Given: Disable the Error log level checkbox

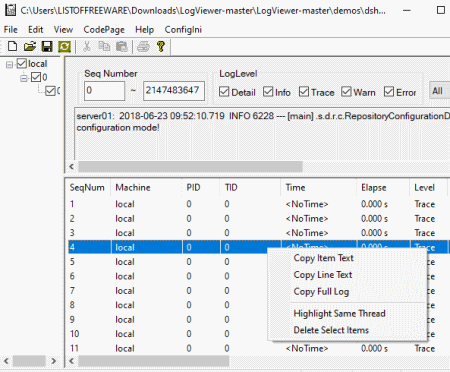Looking at the screenshot, I should (x=389, y=92).
